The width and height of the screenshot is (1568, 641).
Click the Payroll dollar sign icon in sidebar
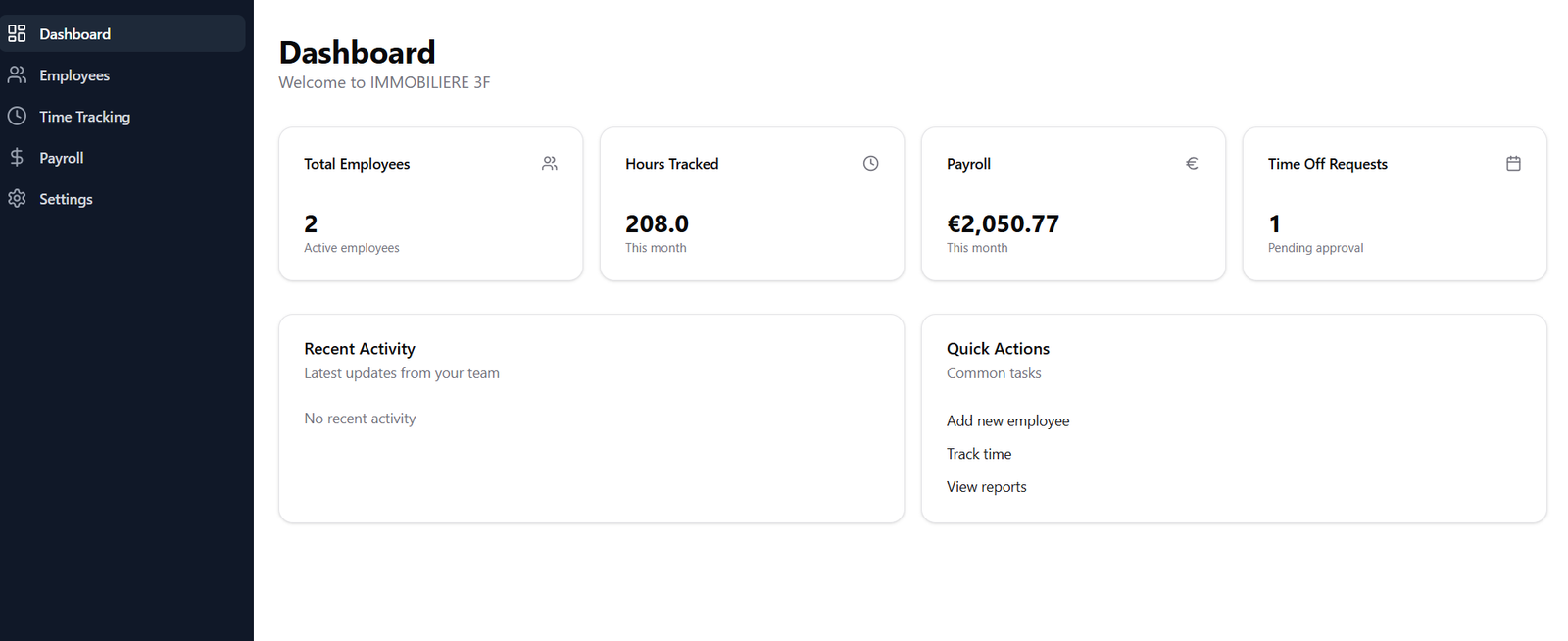coord(17,157)
